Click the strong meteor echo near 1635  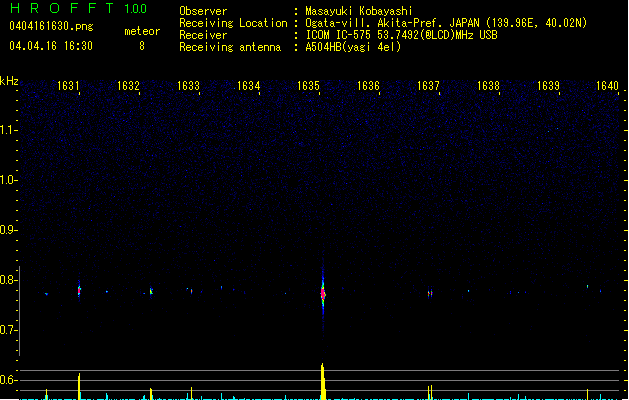coord(323,294)
